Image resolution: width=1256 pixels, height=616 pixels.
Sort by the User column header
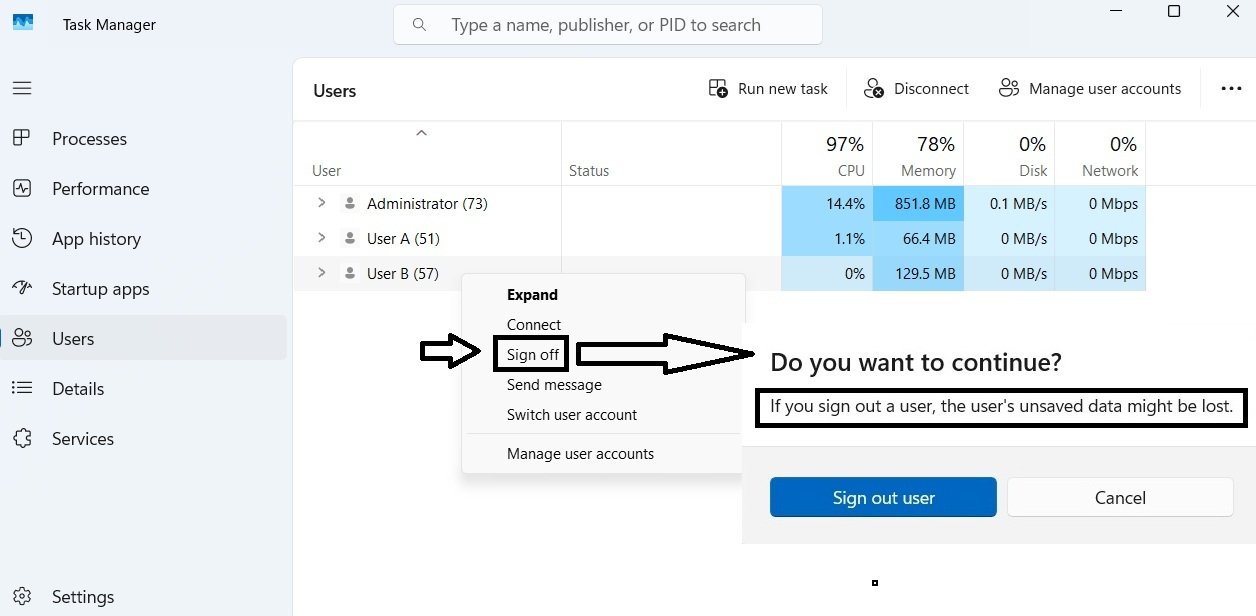click(x=427, y=154)
